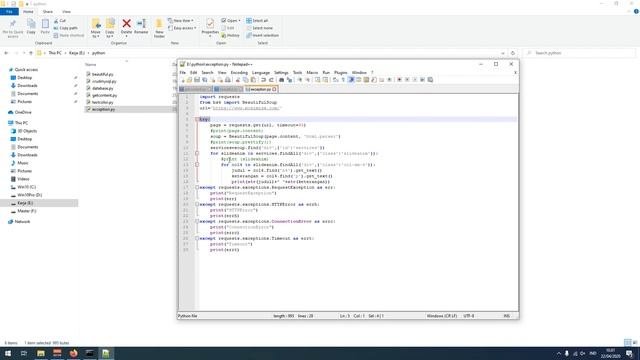This screenshot has height=360, width=640.
Task: Toggle Synchronize vertical scrolling in Notepad++ toolbar
Action: 317,80
